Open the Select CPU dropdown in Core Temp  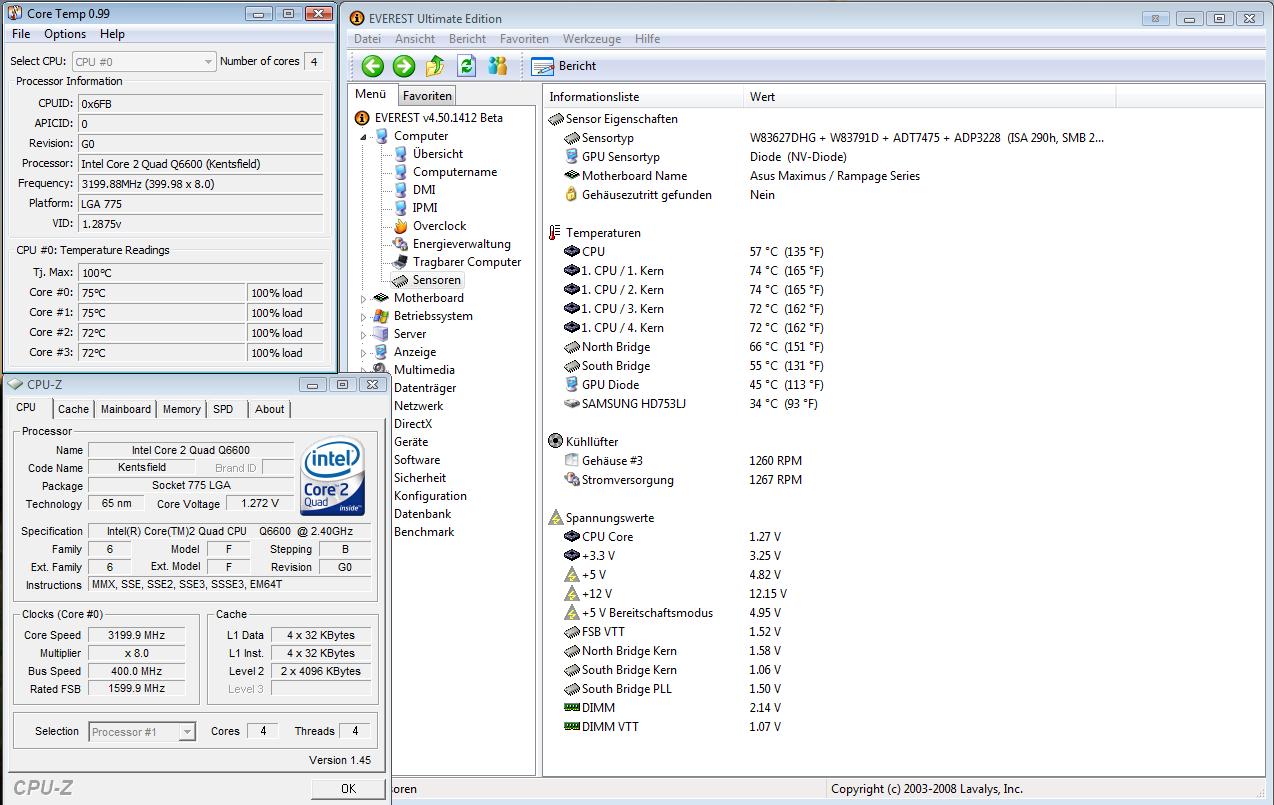click(143, 62)
